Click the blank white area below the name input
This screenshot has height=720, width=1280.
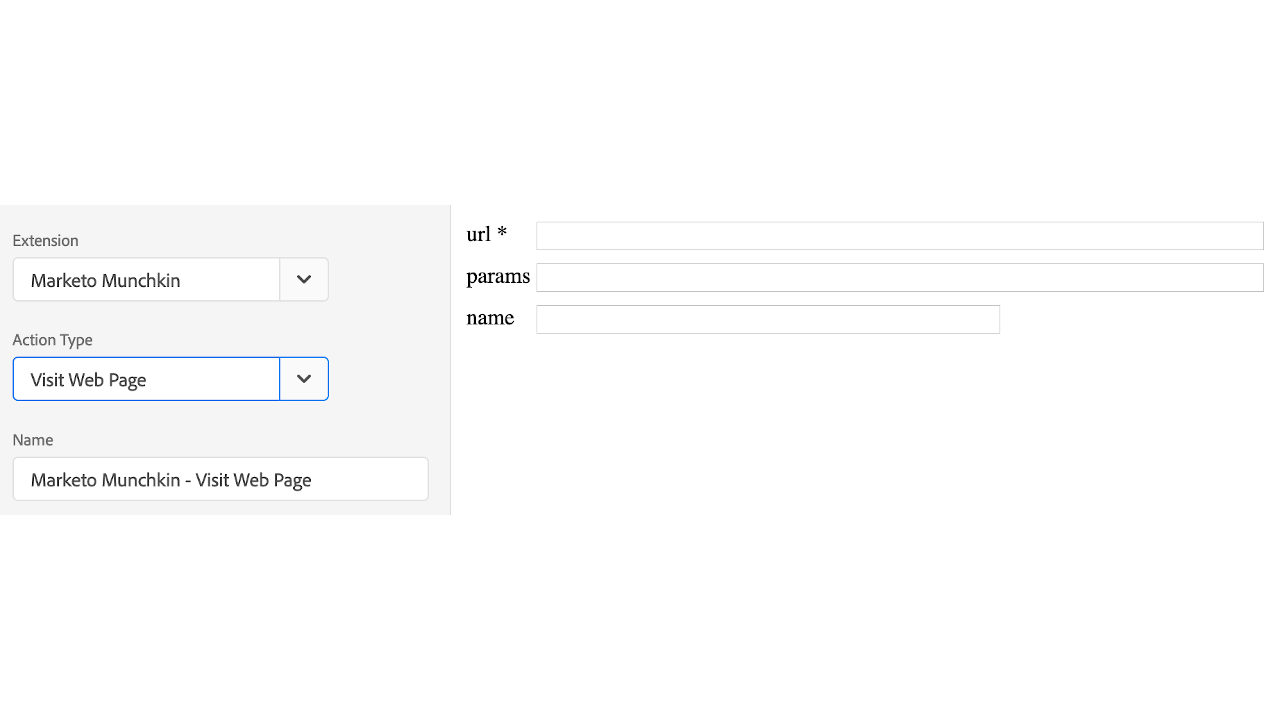pyautogui.click(x=860, y=430)
